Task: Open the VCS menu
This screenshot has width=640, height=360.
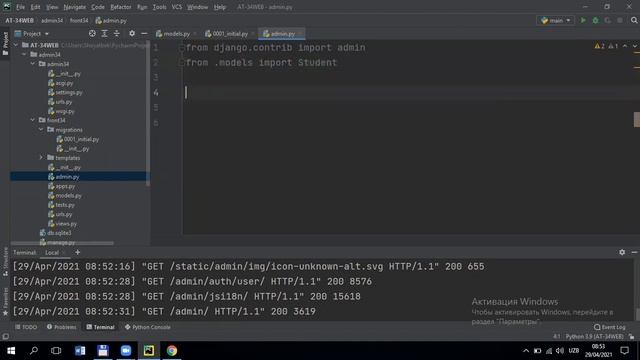Action: 177,7
